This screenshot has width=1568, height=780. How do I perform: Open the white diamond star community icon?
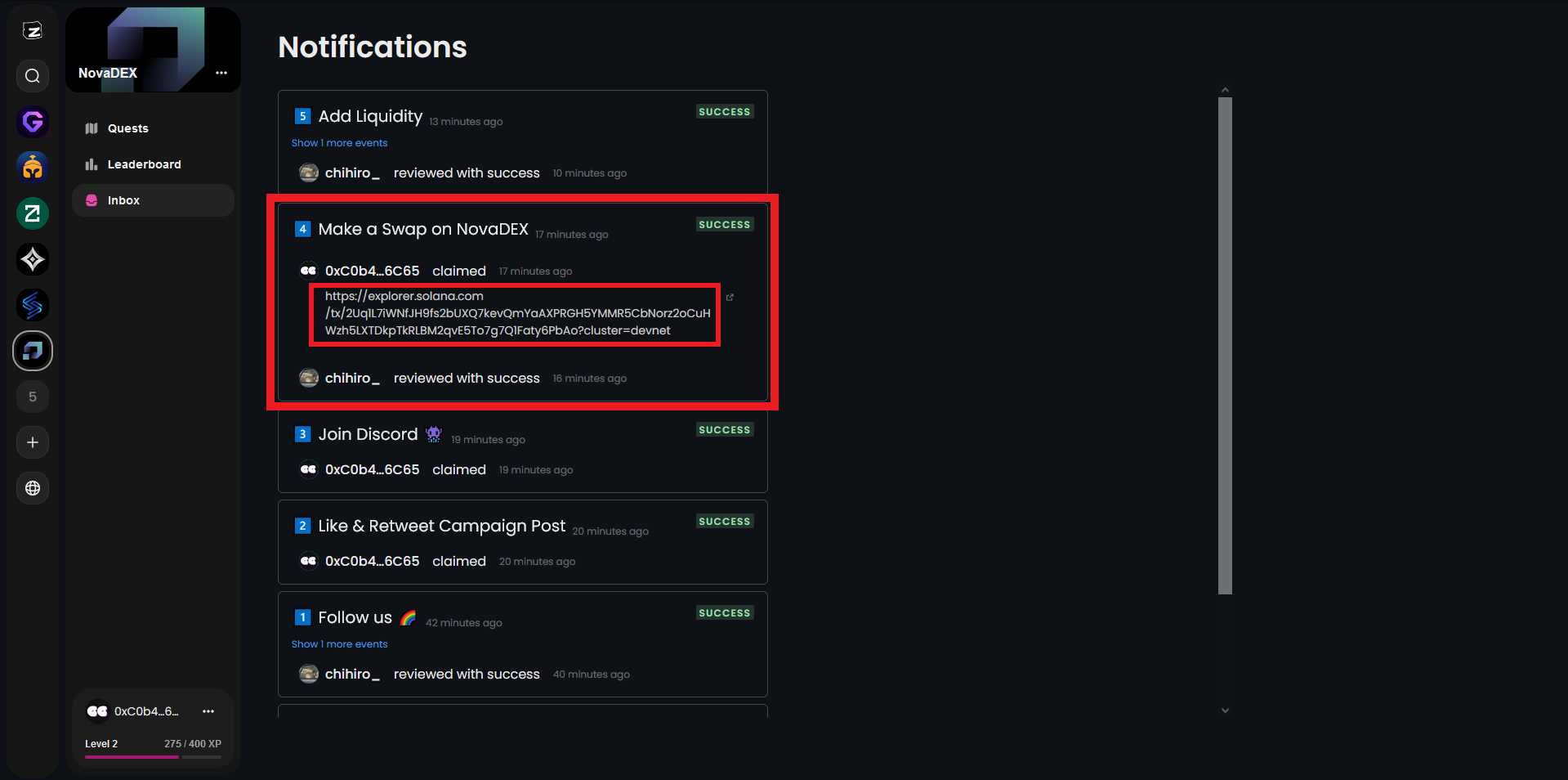[33, 259]
